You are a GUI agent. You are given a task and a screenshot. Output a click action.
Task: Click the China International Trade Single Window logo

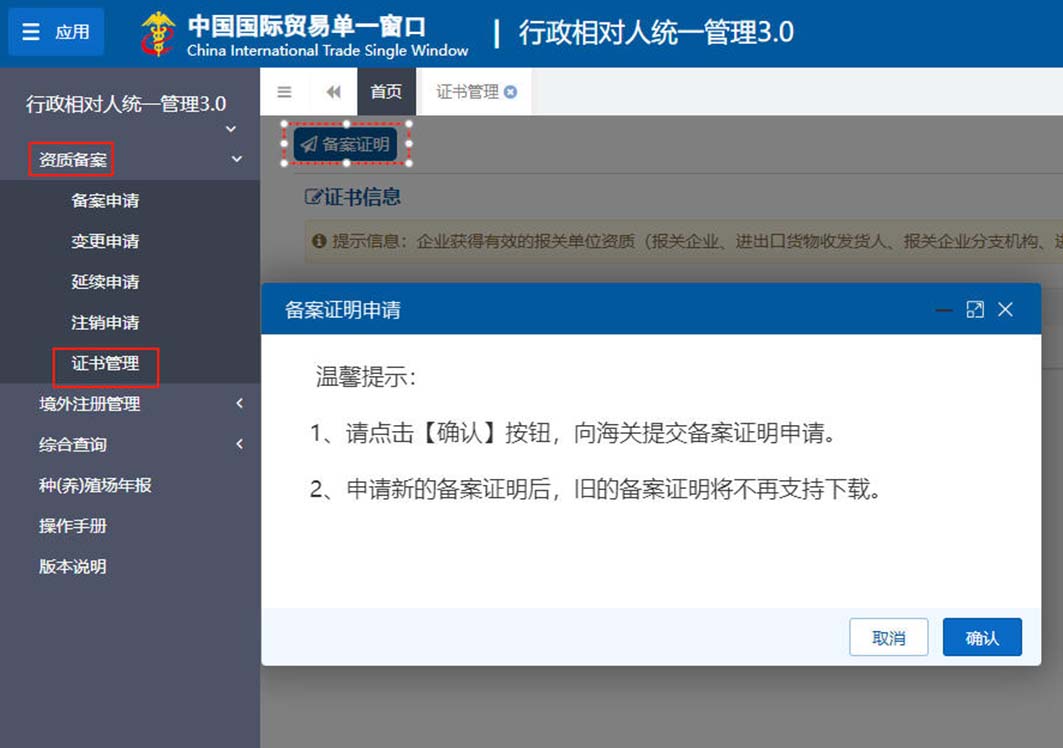tap(304, 34)
